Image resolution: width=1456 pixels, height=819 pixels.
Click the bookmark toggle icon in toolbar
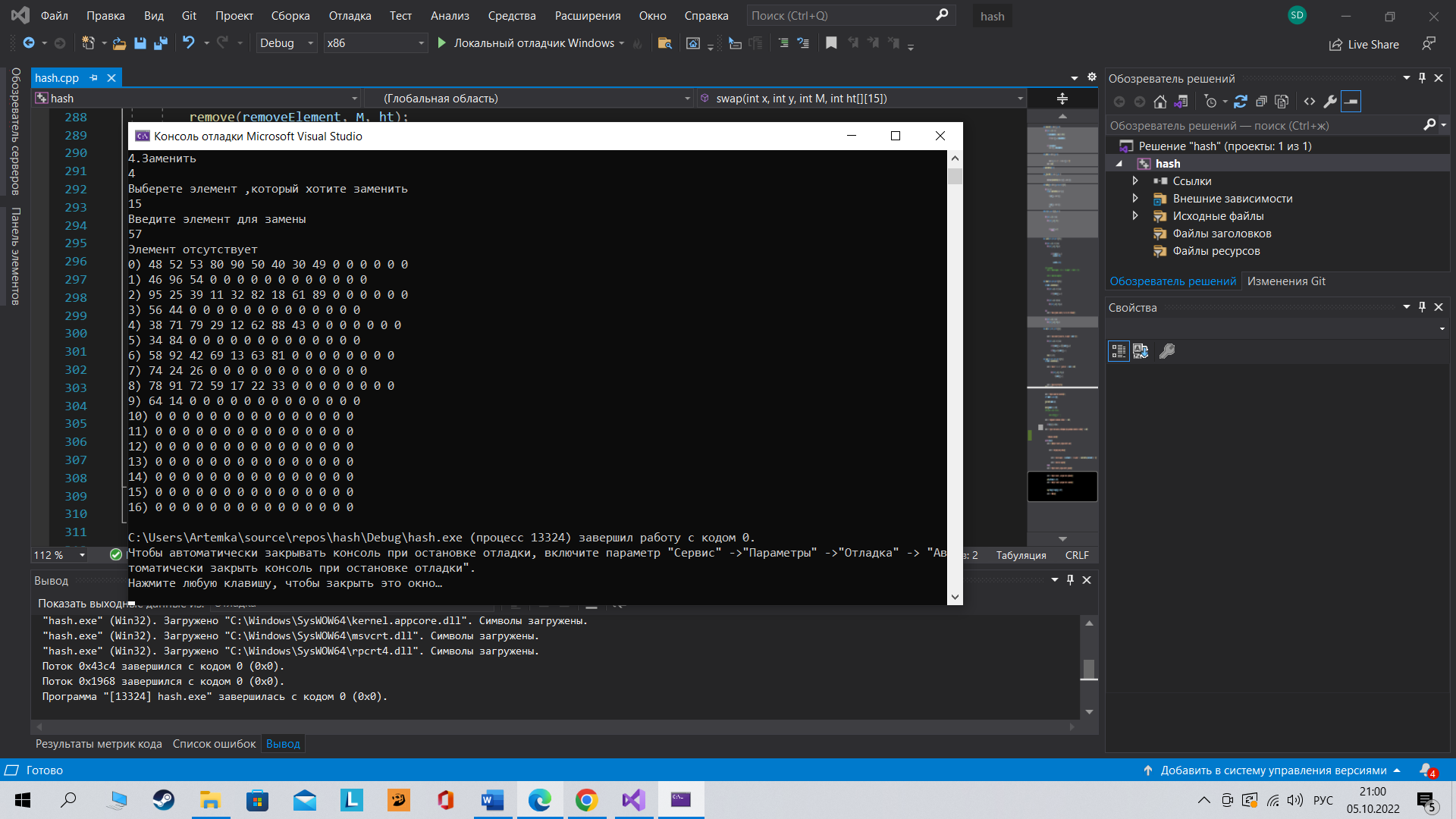(831, 43)
